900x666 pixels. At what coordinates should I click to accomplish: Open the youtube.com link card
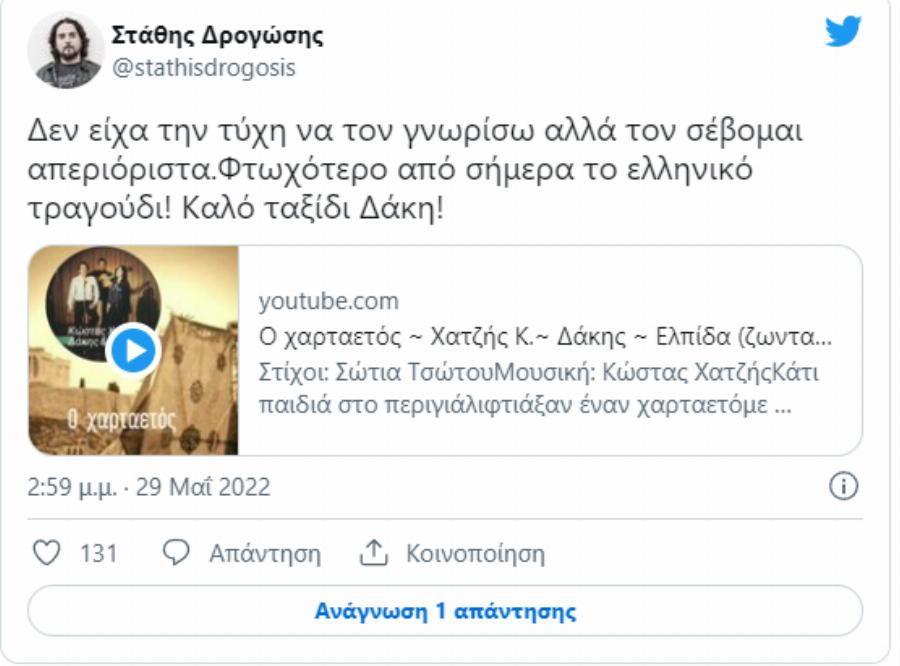(x=303, y=300)
